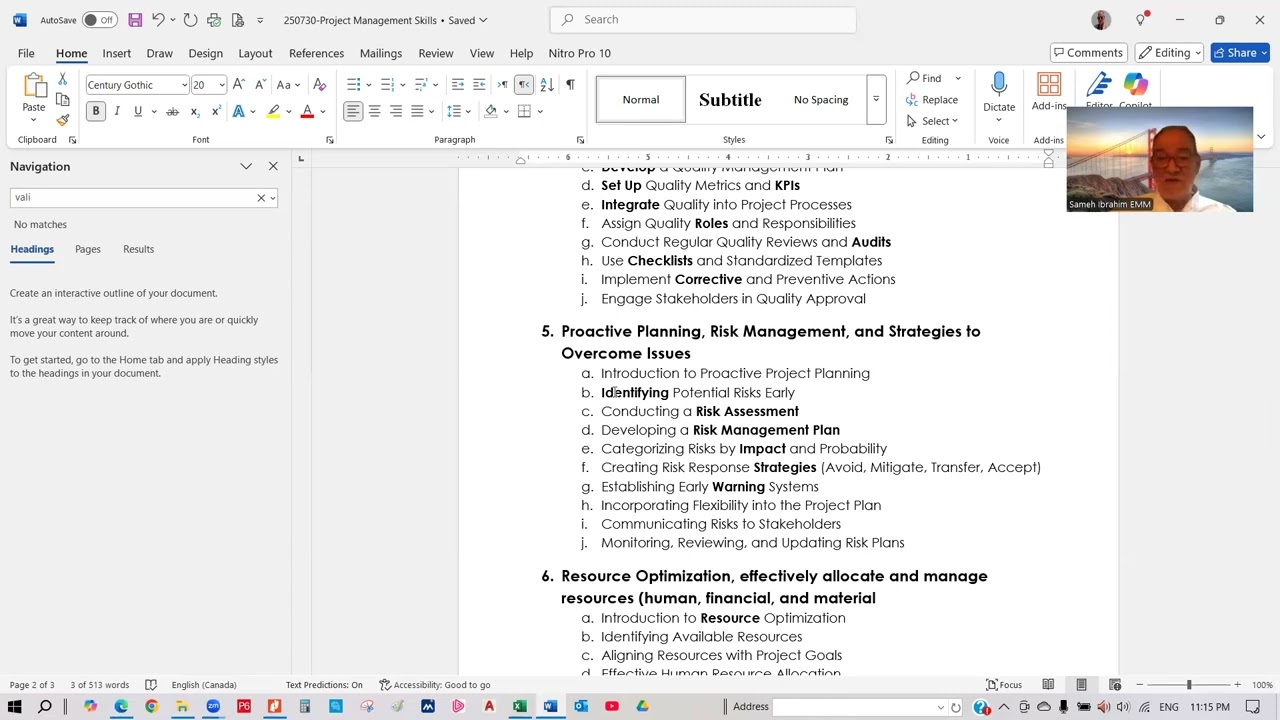Open the Editor ribbon icon
This screenshot has height=720, width=1280.
[1099, 86]
